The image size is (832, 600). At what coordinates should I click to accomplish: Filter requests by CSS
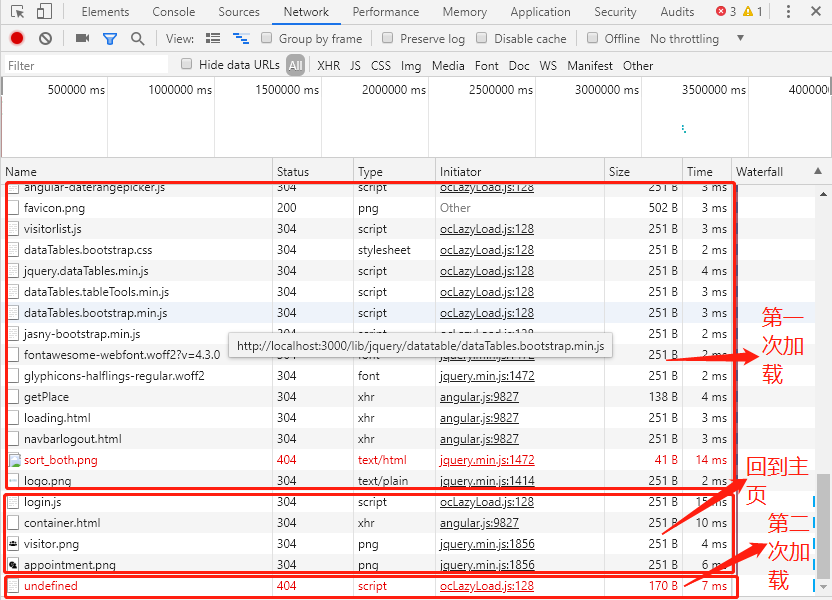pyautogui.click(x=380, y=66)
